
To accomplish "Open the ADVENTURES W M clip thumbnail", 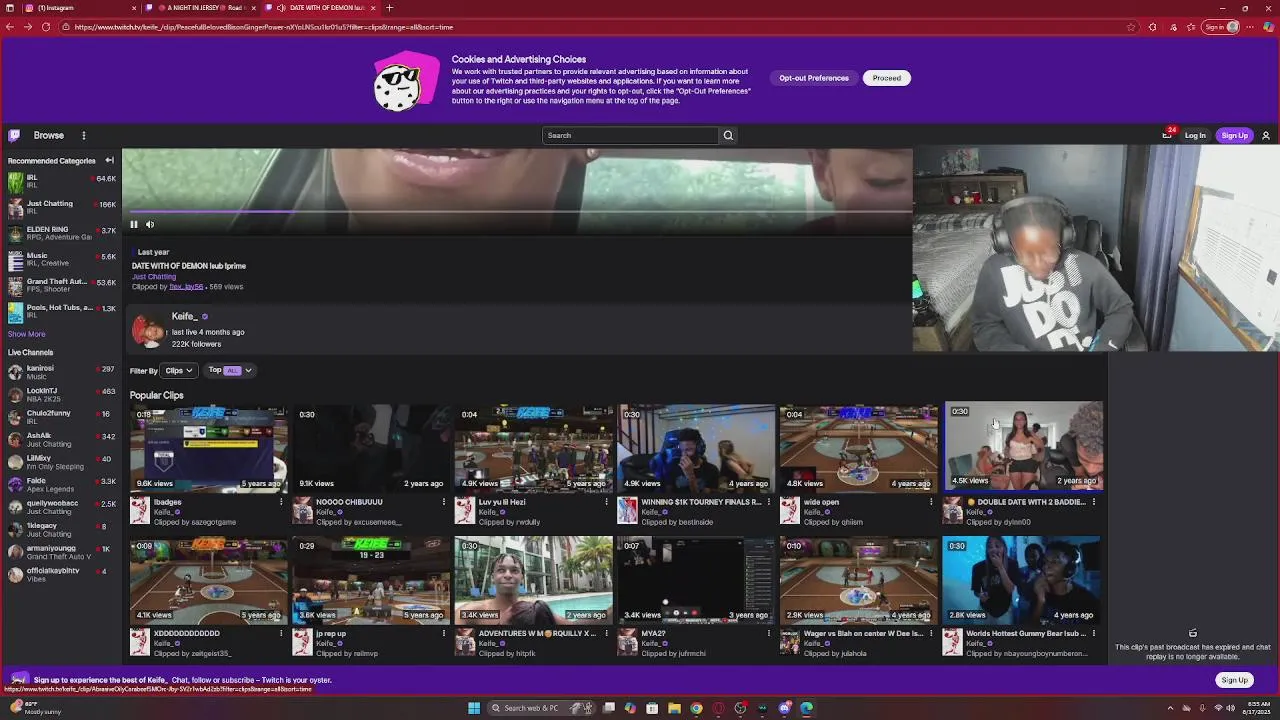I will 534,579.
